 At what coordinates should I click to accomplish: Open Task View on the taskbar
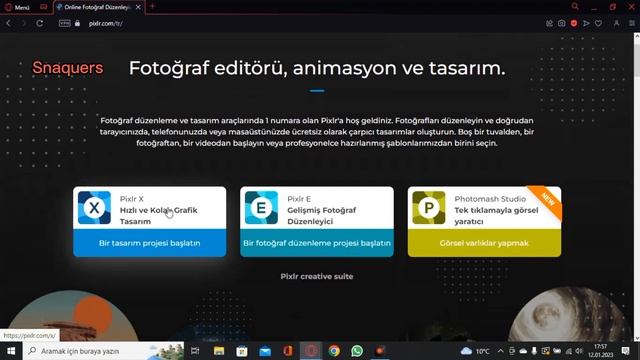tap(195, 351)
